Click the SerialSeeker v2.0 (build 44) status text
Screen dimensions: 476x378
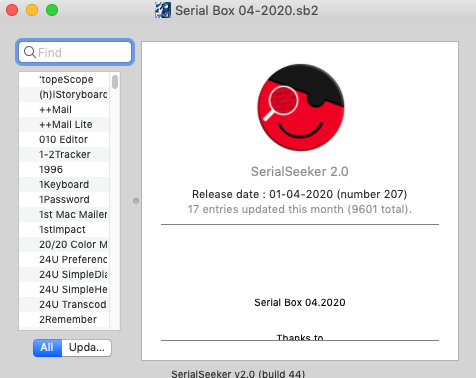[x=238, y=374]
